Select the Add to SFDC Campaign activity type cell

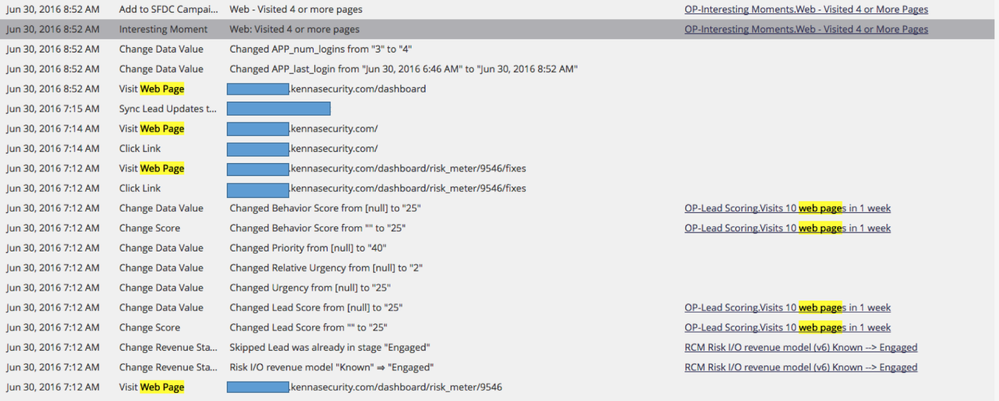pyautogui.click(x=167, y=10)
